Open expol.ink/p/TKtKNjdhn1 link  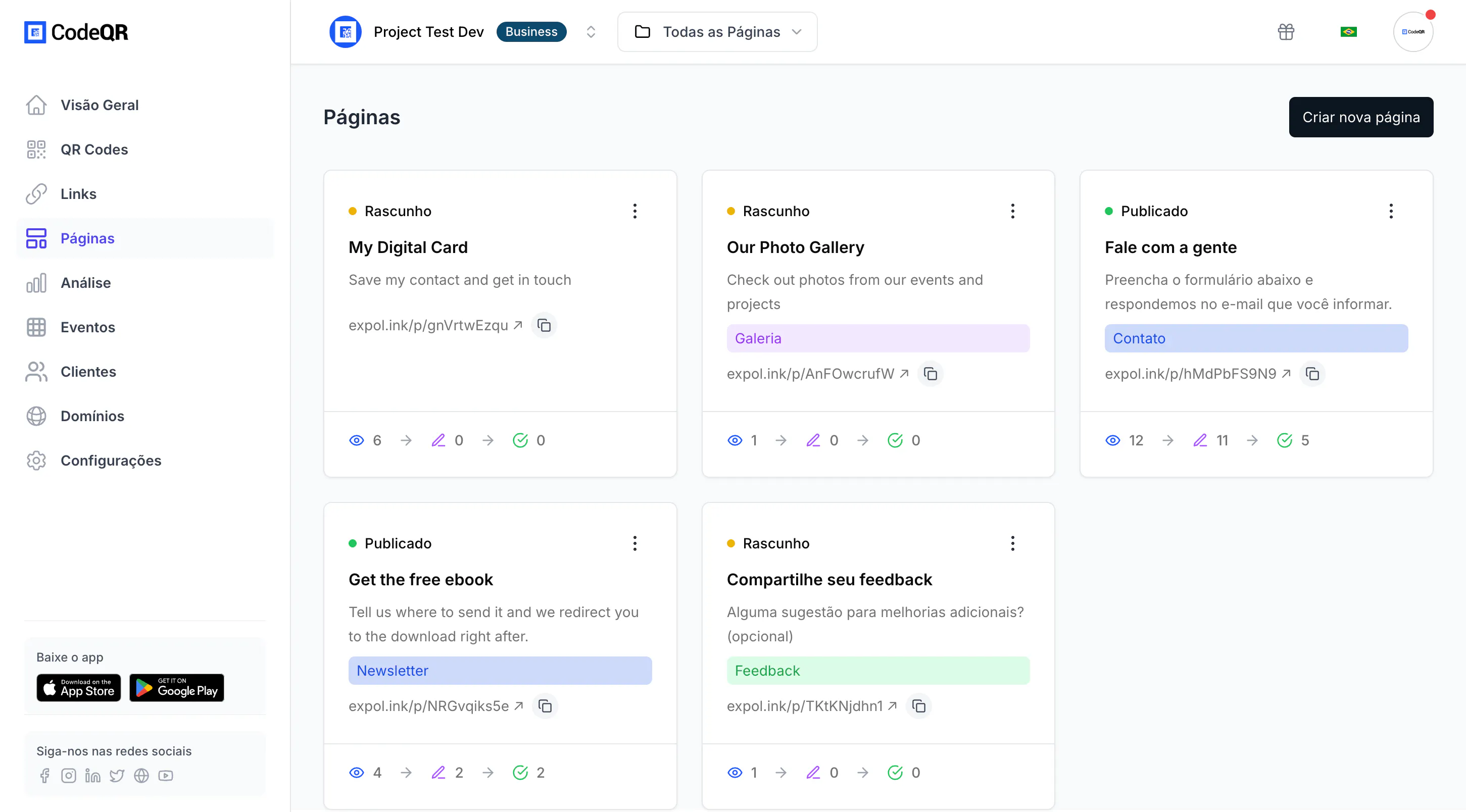[812, 705]
